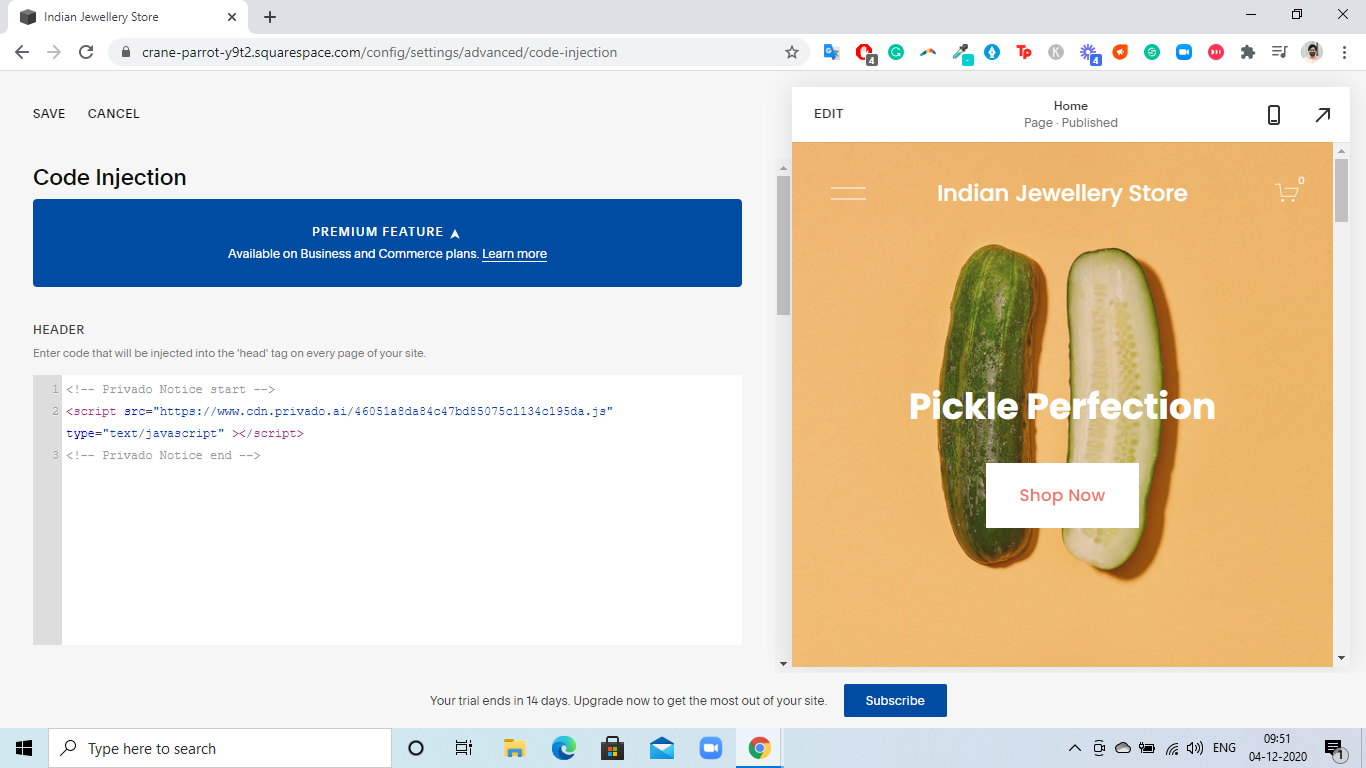1366x768 pixels.
Task: Save the code injection changes
Action: 49,114
